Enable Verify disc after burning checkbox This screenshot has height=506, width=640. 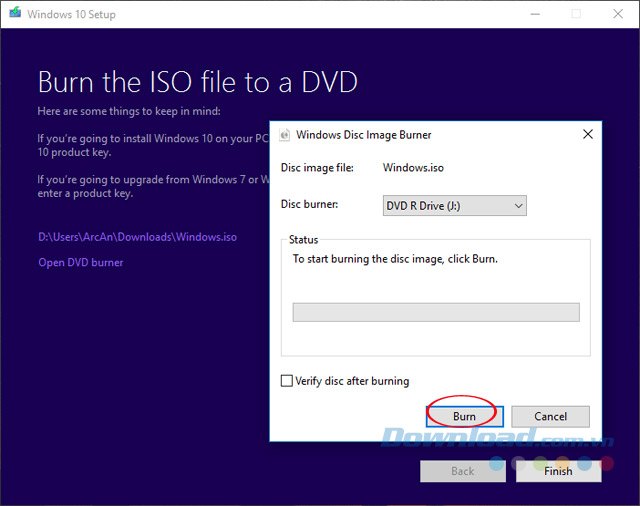point(287,381)
